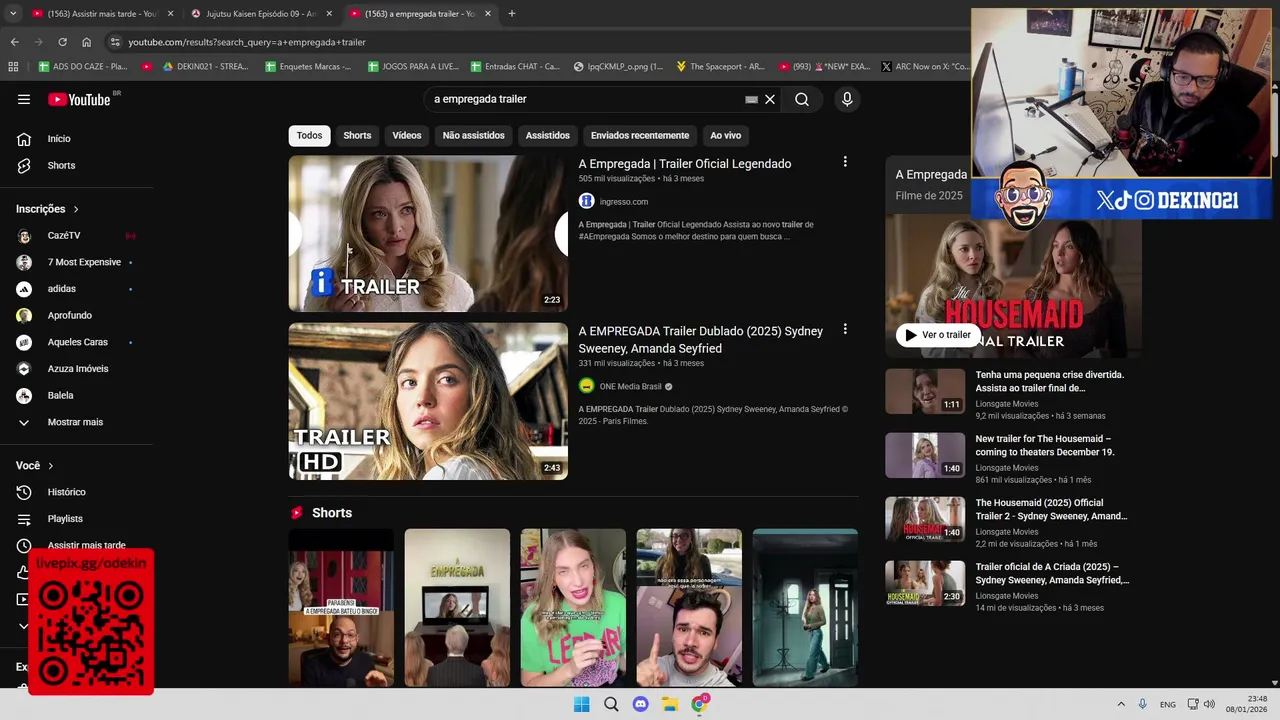The height and width of the screenshot is (720, 1280).
Task: Select the Shorts filter chip
Action: pos(357,135)
